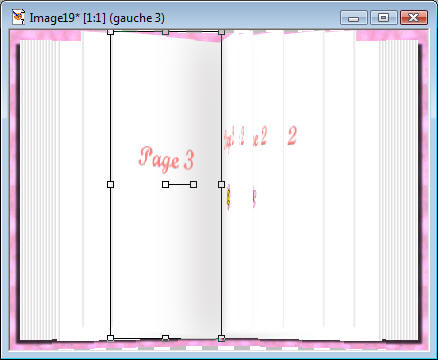Click the center pivot point handle
The height and width of the screenshot is (360, 438).
click(165, 184)
